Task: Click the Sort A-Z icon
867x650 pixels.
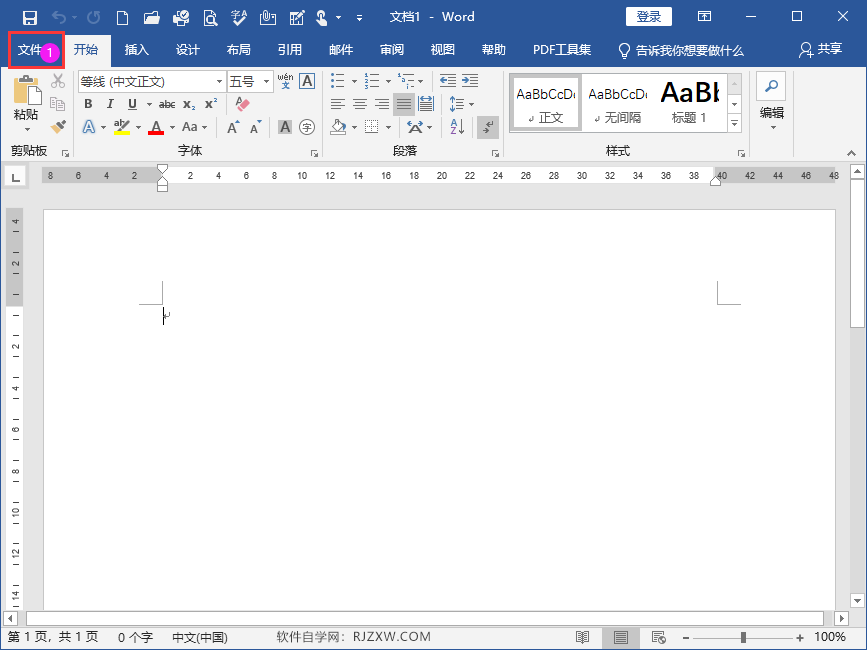Action: click(457, 127)
